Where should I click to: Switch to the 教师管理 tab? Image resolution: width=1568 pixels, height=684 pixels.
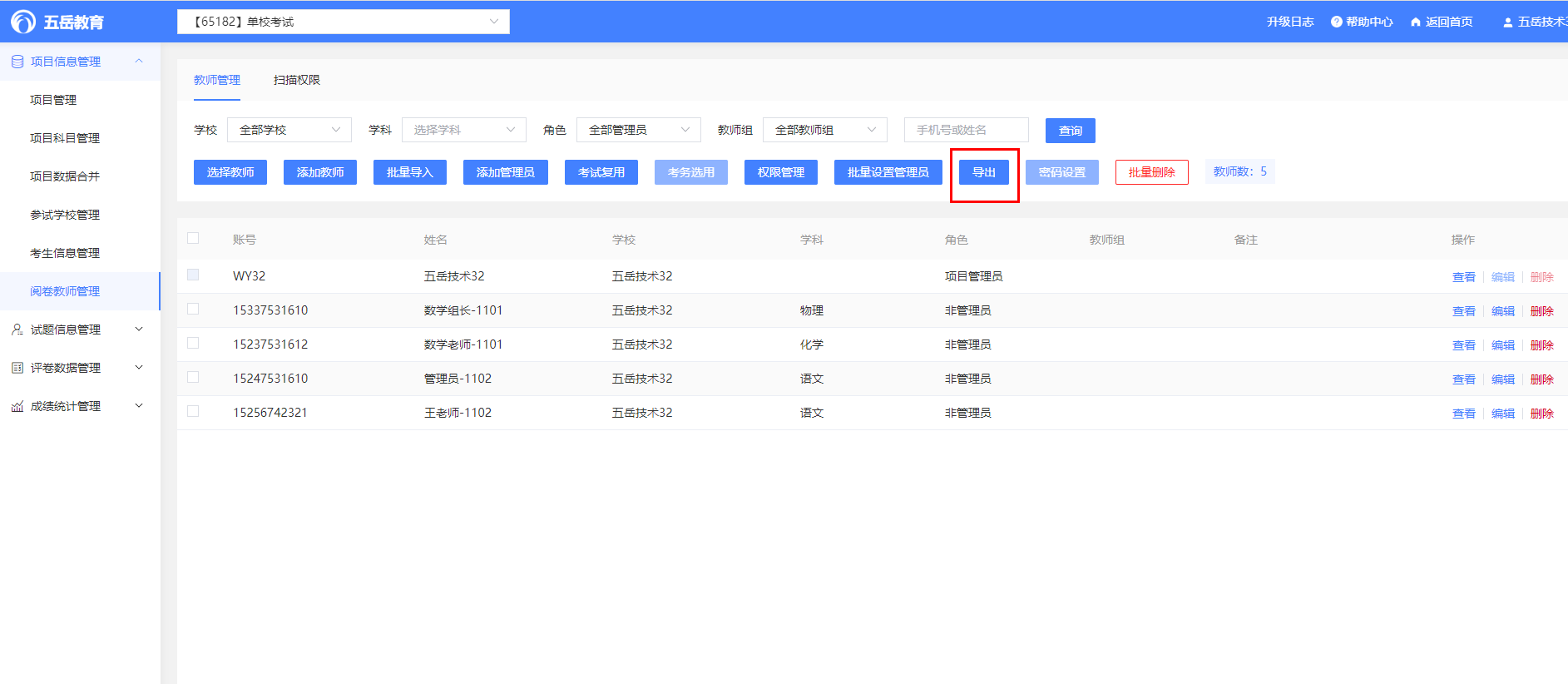[x=217, y=80]
